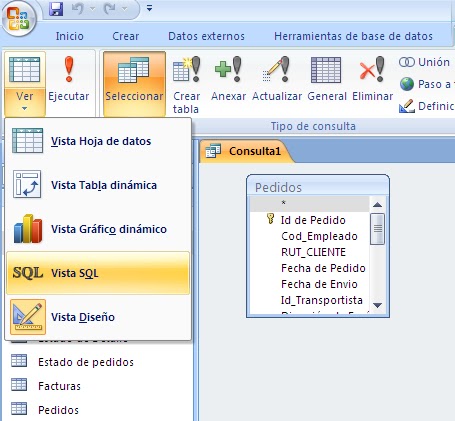Select the Crear tabla query type
455x421 pixels.
[x=186, y=85]
